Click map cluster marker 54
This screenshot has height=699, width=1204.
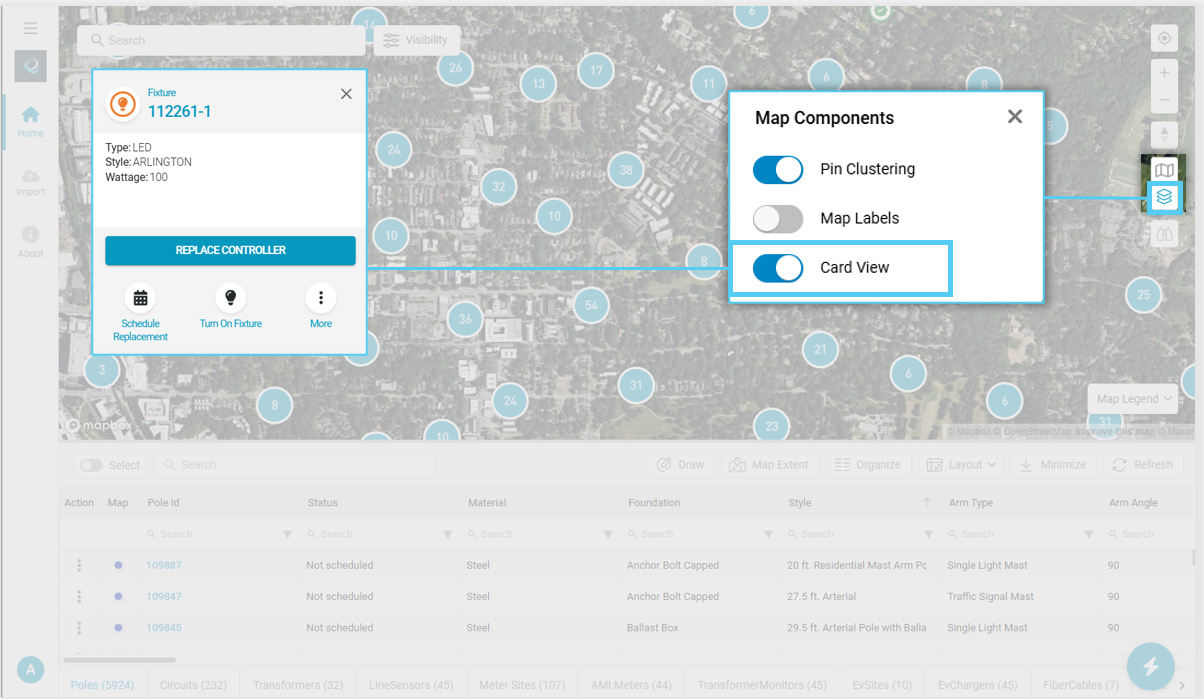coord(591,305)
